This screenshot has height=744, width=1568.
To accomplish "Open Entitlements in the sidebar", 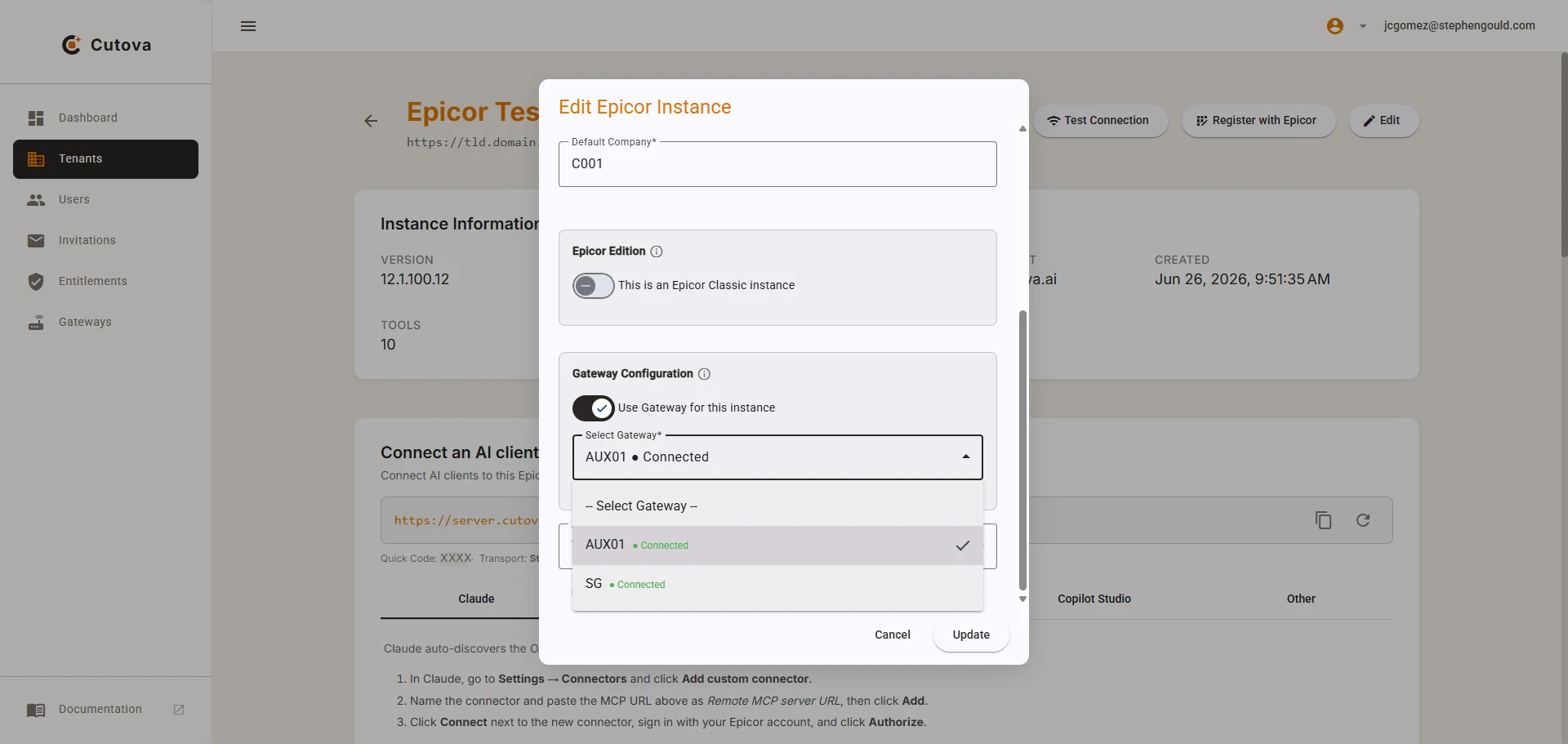I will (x=105, y=282).
